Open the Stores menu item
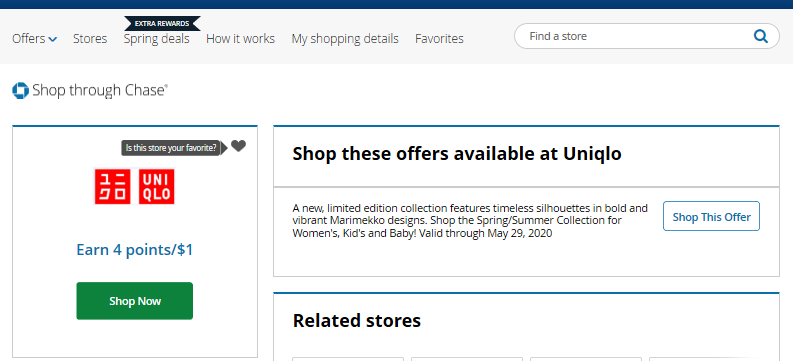793x361 pixels. click(x=90, y=39)
